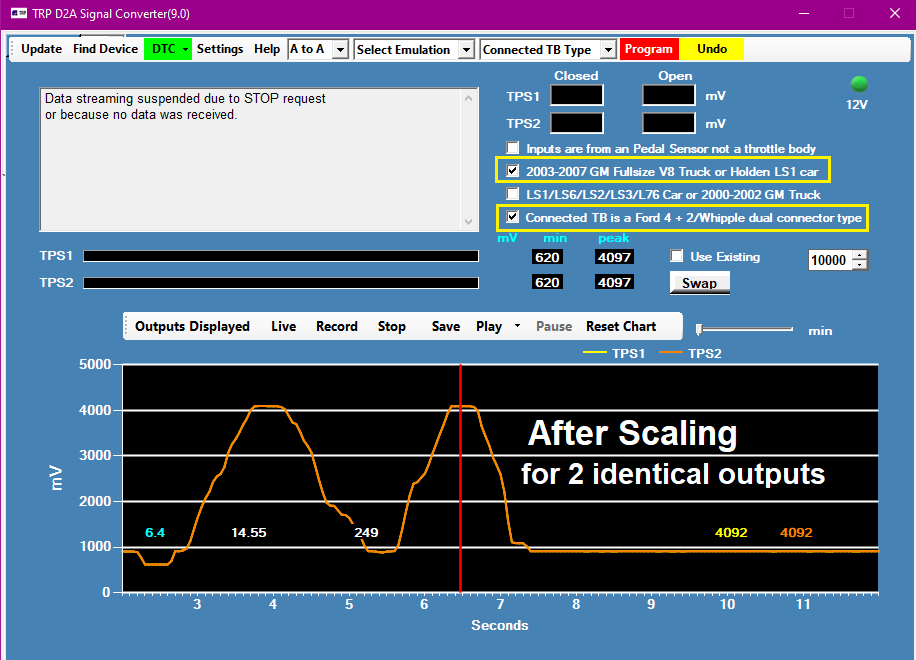Click the green 12V status indicator
The width and height of the screenshot is (916, 660).
(x=859, y=84)
